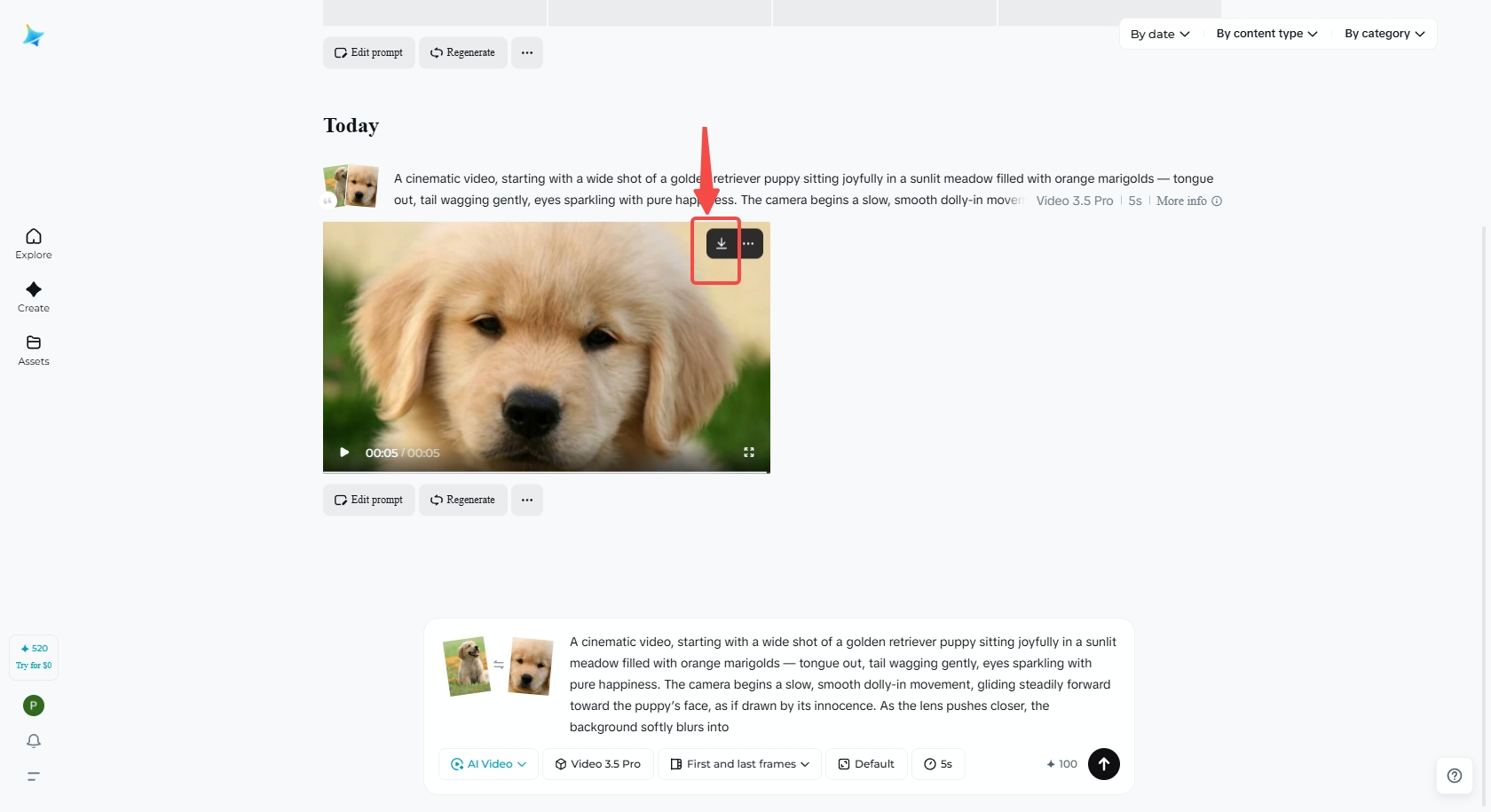Expand the By date filter
Image resolution: width=1491 pixels, height=812 pixels.
tap(1160, 34)
